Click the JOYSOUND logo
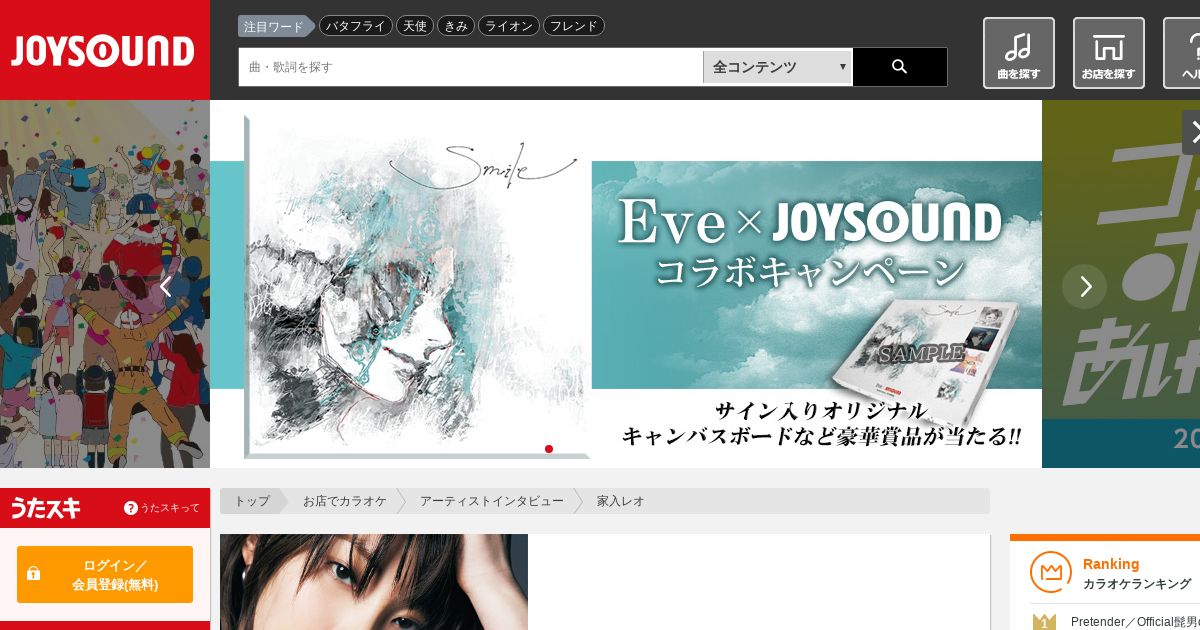Image resolution: width=1200 pixels, height=630 pixels. click(x=104, y=51)
